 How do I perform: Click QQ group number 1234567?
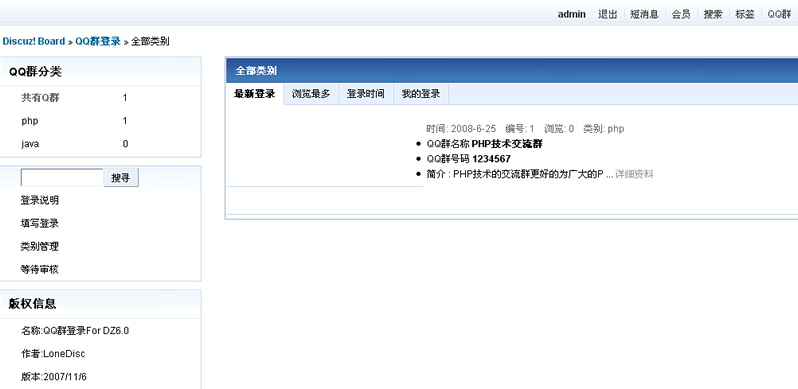(491, 159)
